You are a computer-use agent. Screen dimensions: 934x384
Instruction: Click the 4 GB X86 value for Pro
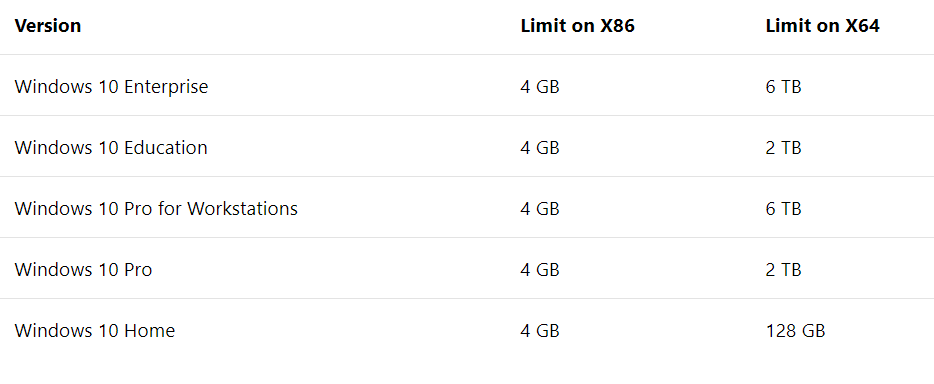tap(540, 270)
